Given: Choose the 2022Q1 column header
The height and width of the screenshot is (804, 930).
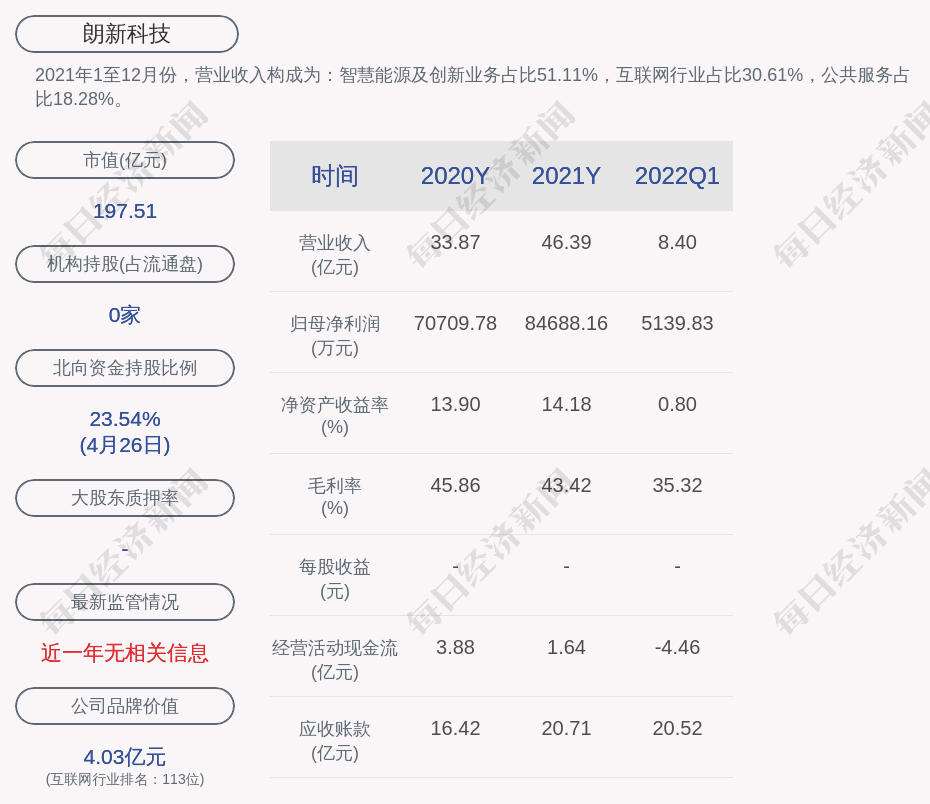Looking at the screenshot, I should coord(677,176).
